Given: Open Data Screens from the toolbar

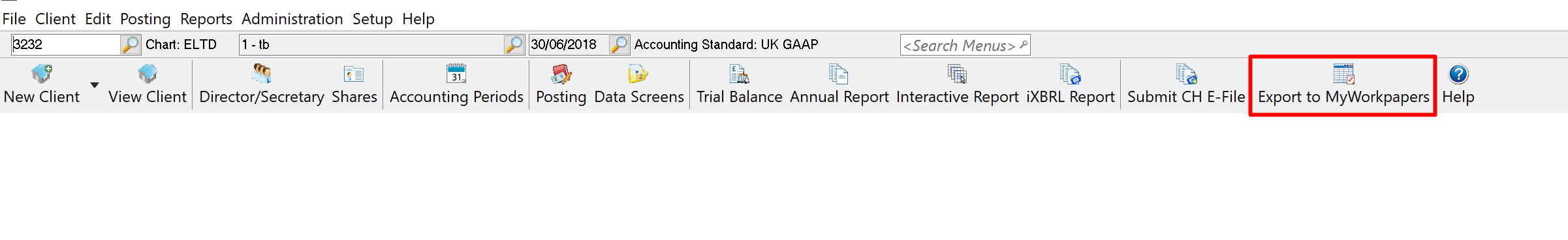Looking at the screenshot, I should [x=638, y=74].
